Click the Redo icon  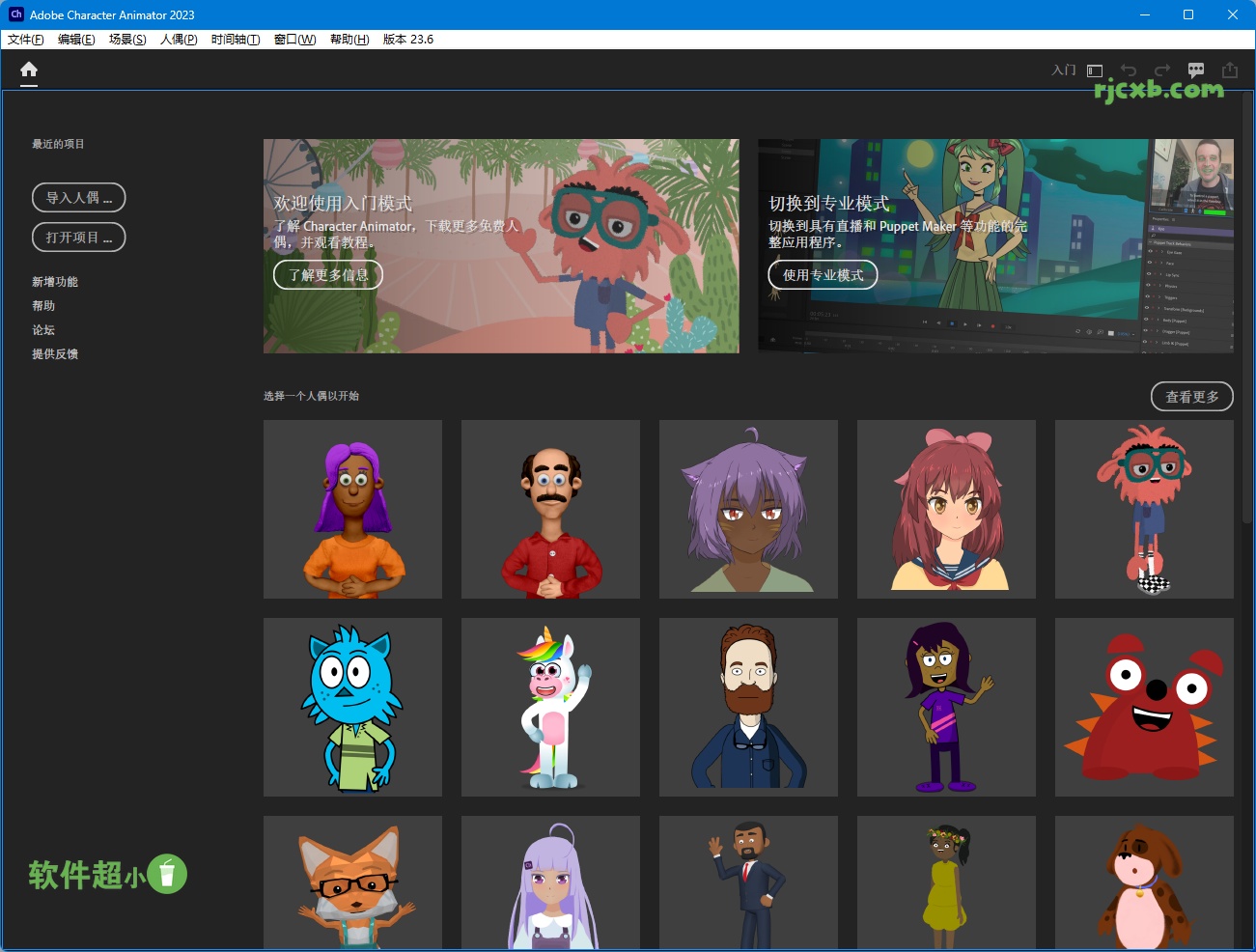[1160, 70]
